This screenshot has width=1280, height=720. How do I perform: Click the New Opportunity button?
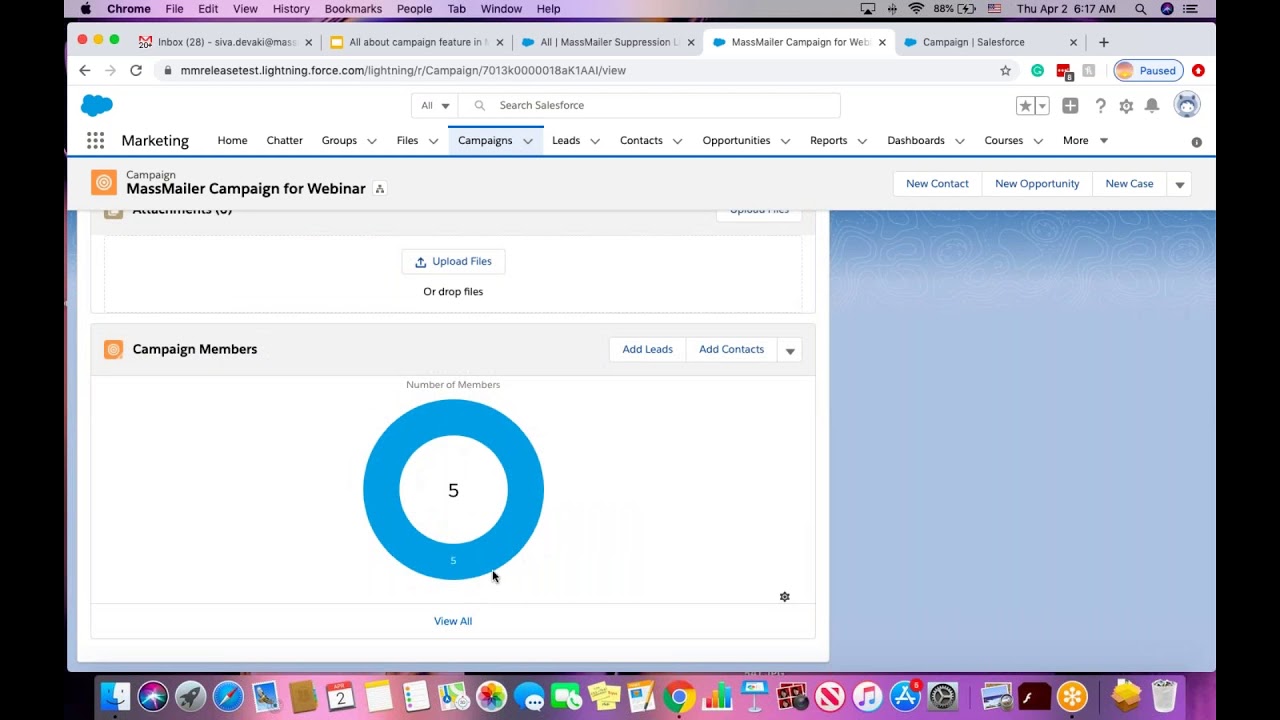(1037, 184)
